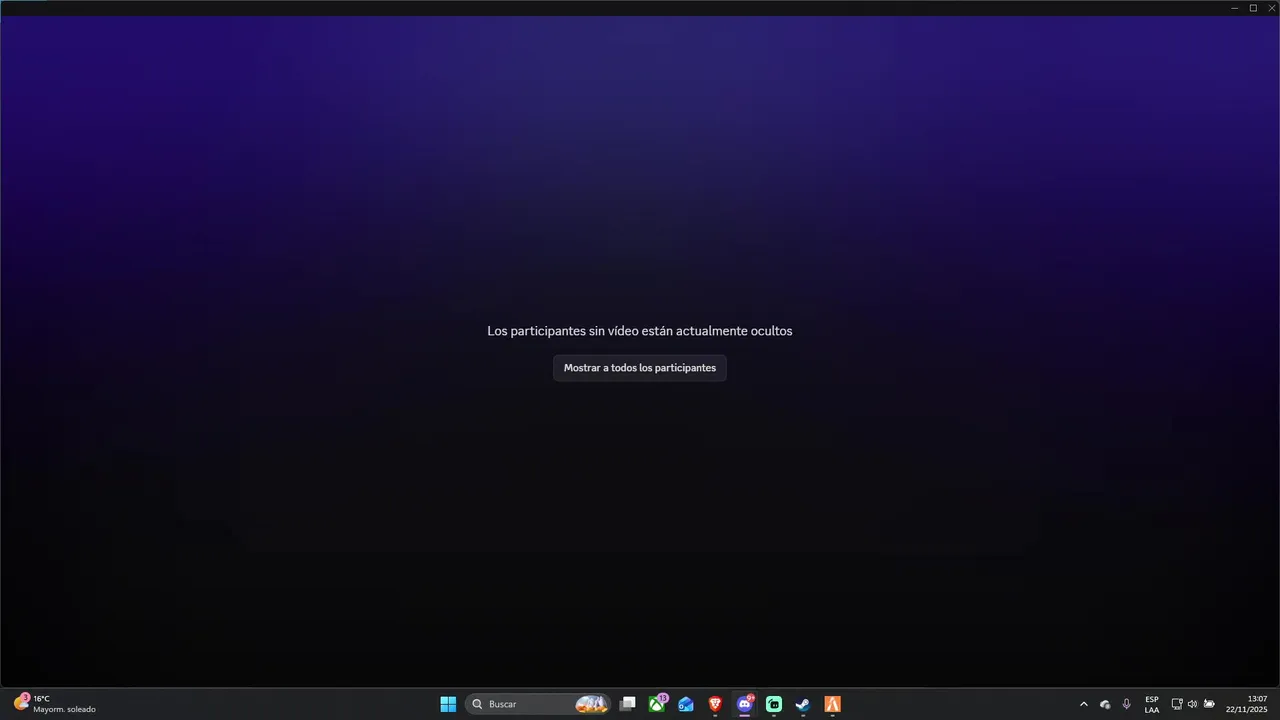This screenshot has height=720, width=1280.
Task: Close the video call window
Action: 1271,8
